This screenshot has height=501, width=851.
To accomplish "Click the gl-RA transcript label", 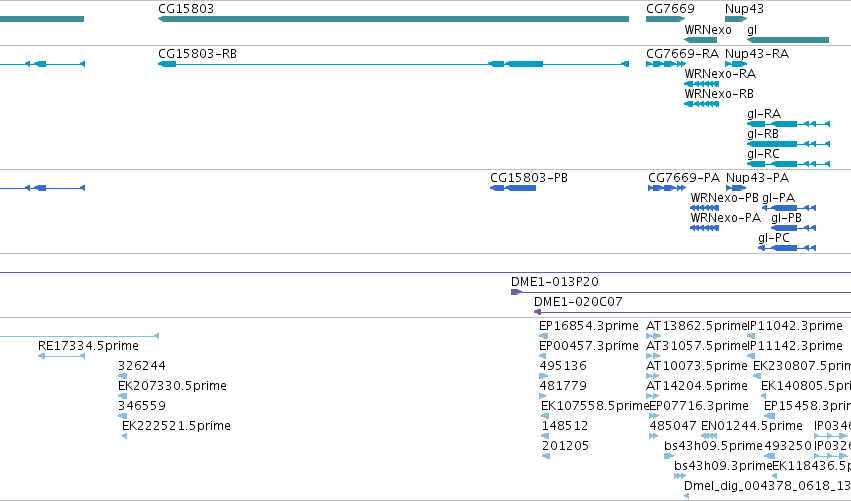I will pyautogui.click(x=764, y=114).
